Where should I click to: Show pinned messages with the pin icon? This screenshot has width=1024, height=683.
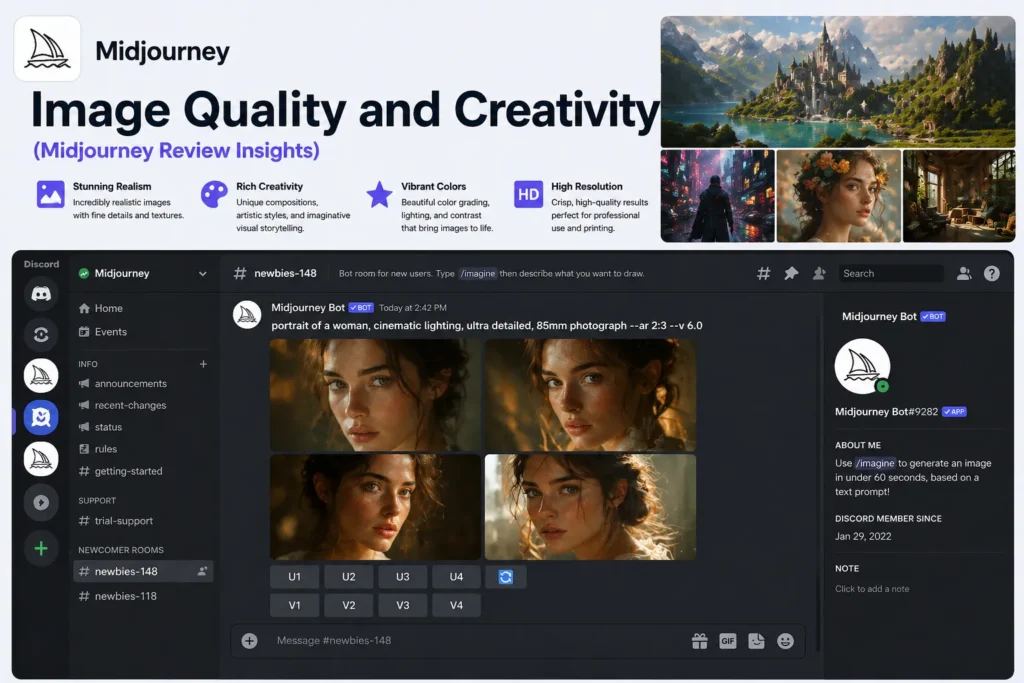[791, 274]
